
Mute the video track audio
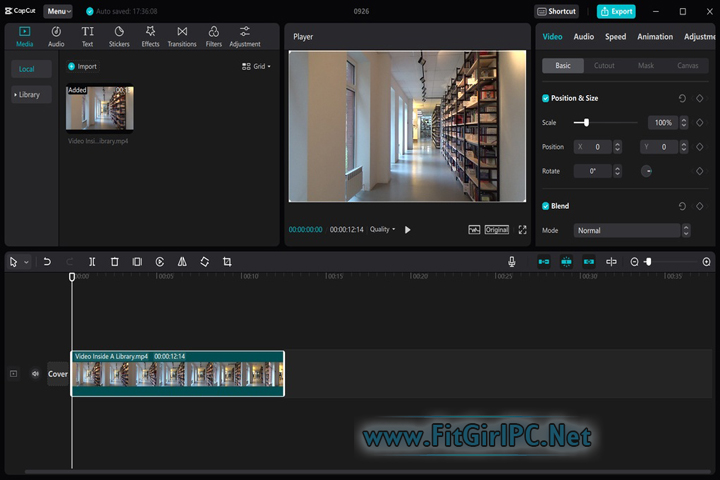35,374
